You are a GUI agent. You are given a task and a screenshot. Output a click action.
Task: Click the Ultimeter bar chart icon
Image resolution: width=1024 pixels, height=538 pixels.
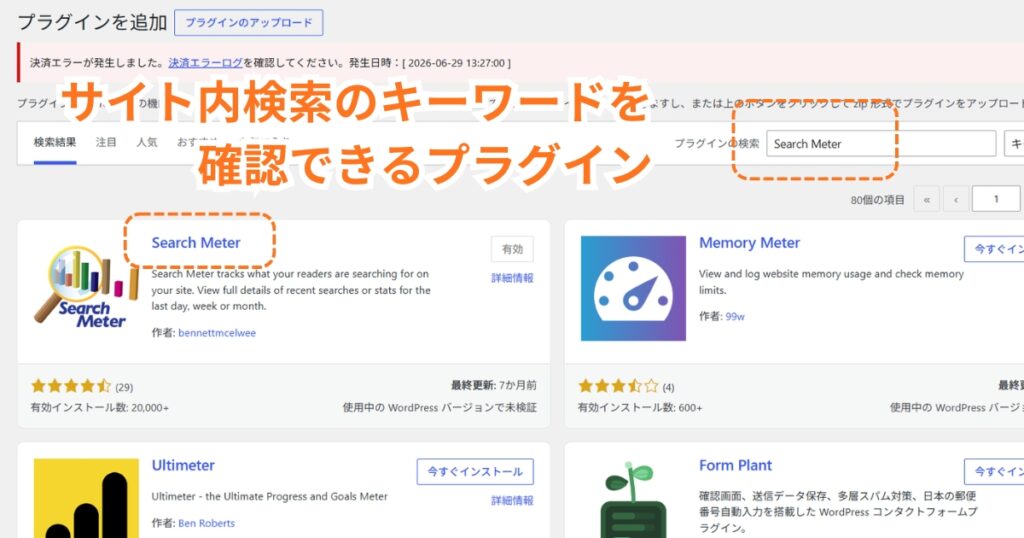pos(86,498)
